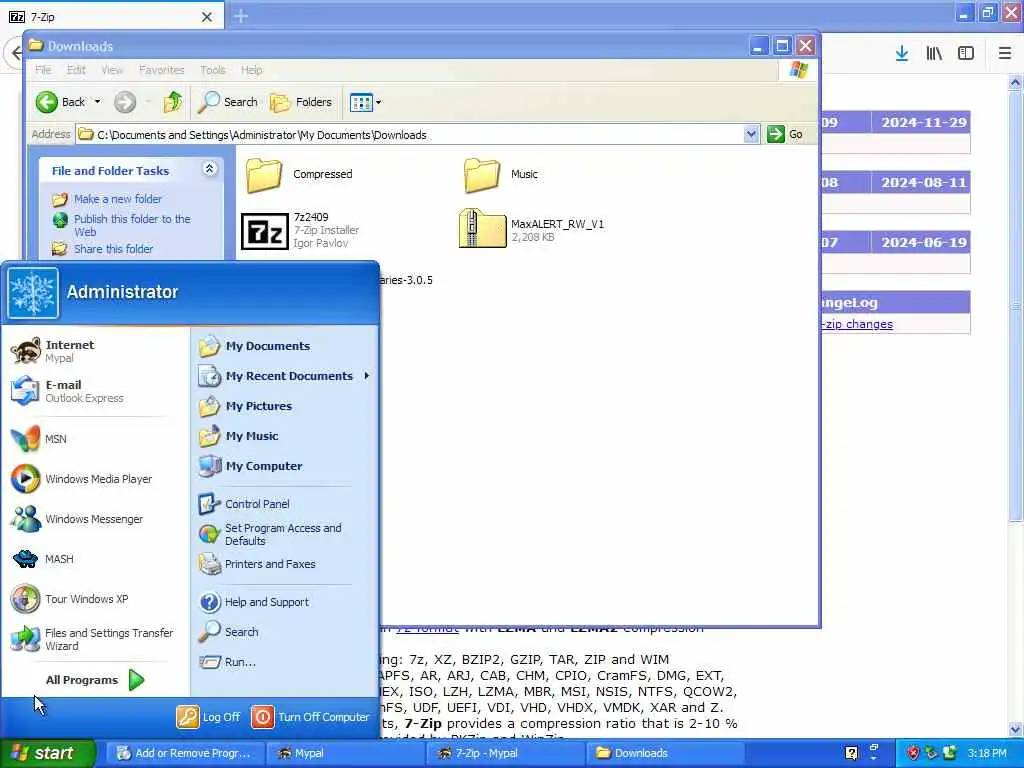This screenshot has height=768, width=1024.
Task: Collapse File and Folder Tasks panel
Action: tap(210, 169)
